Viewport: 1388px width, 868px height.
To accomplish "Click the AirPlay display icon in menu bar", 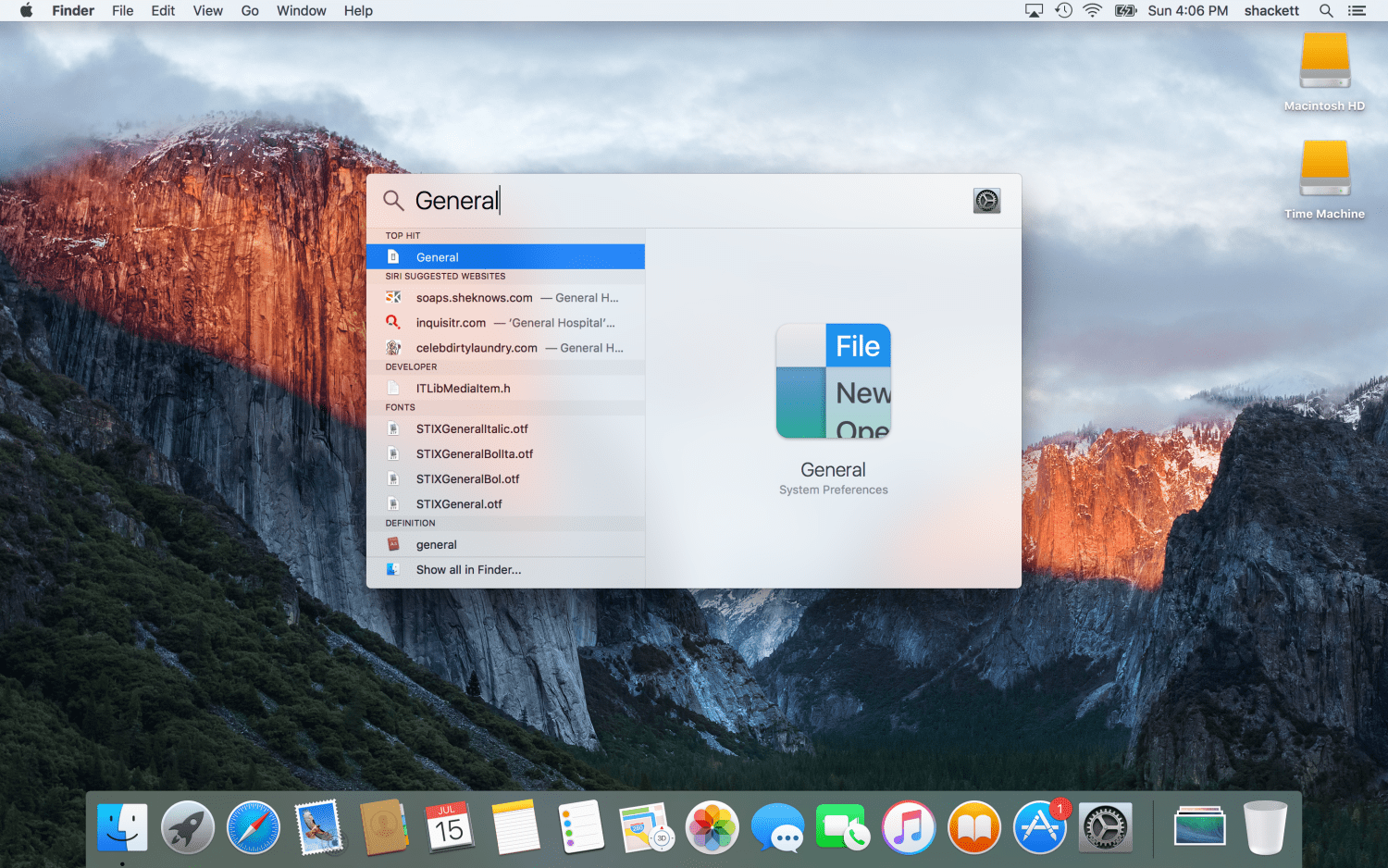I will point(1034,10).
